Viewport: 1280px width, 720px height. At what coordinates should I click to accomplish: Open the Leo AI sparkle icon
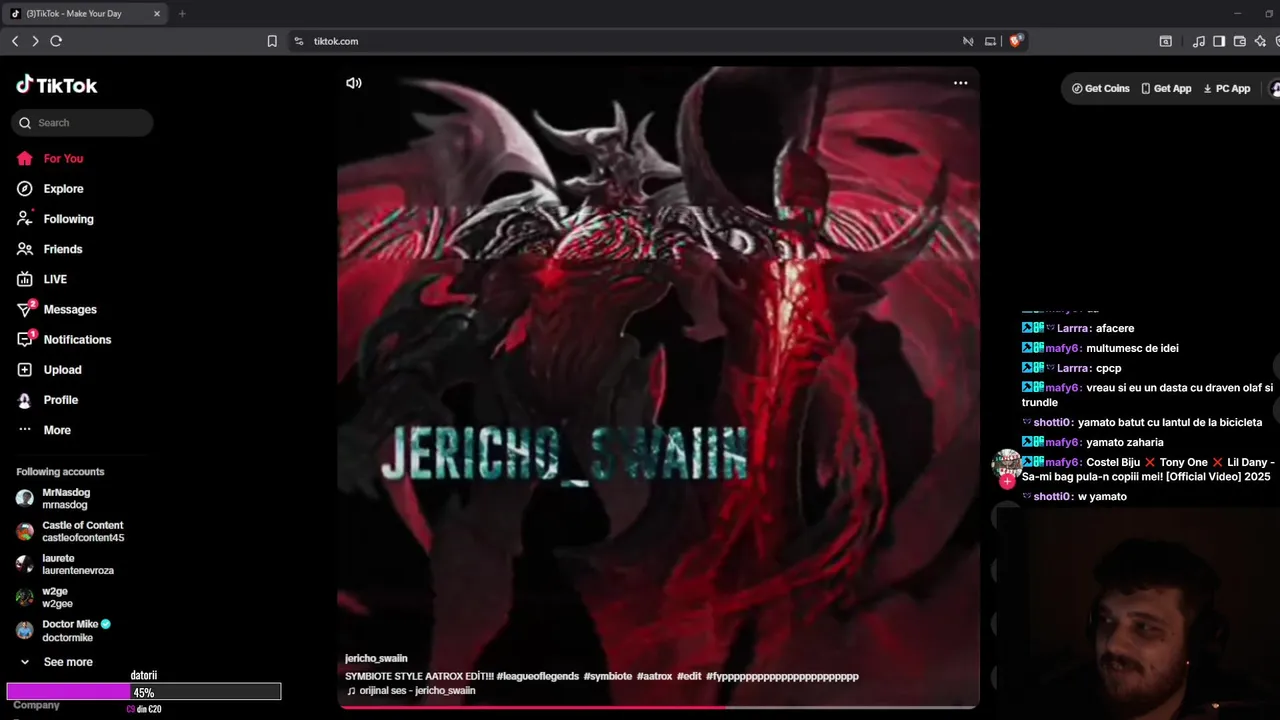click(x=1260, y=41)
